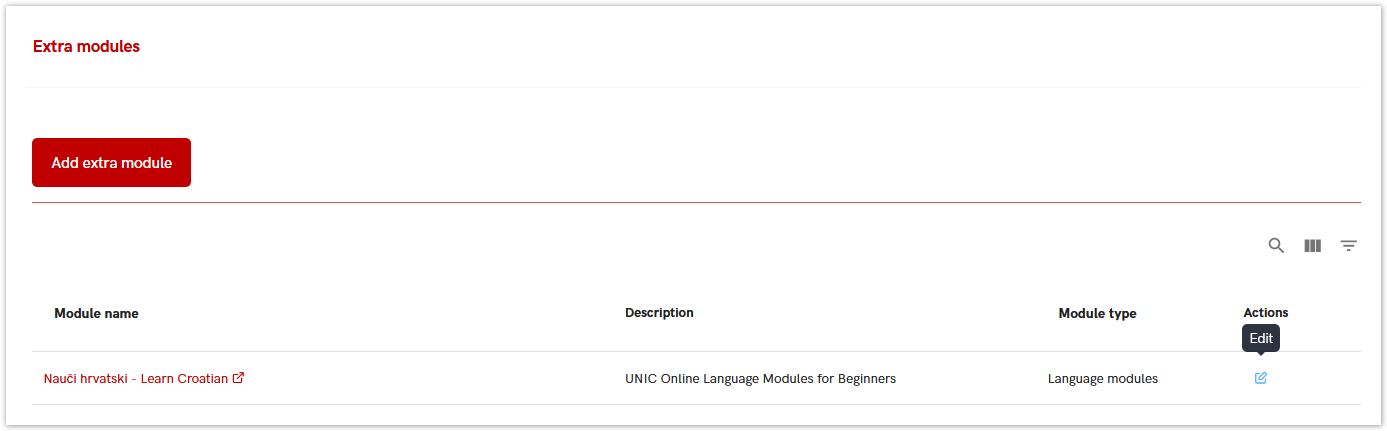
Task: Click the Extra modules section heading
Action: point(86,47)
